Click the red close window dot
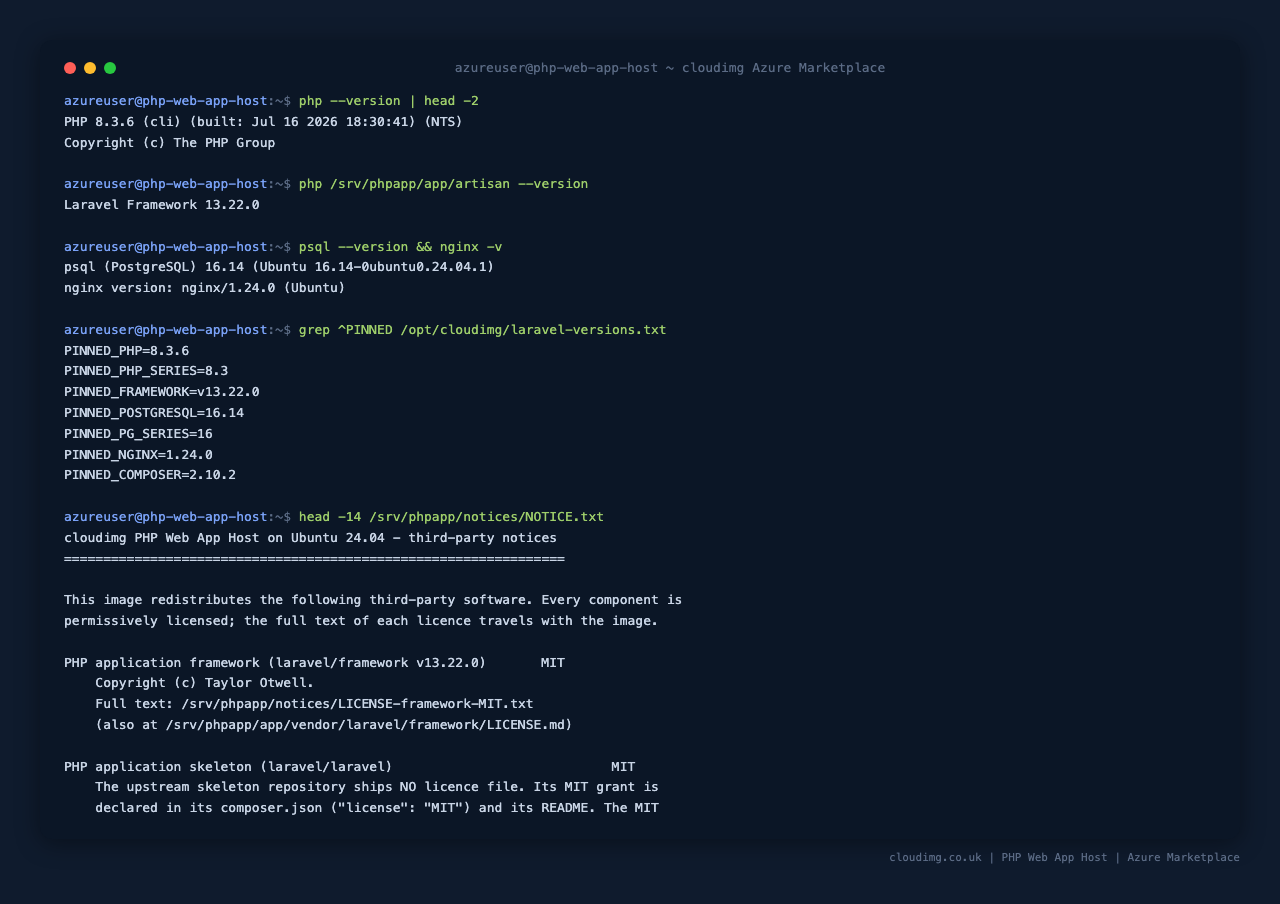Viewport: 1280px width, 904px height. coord(70,68)
